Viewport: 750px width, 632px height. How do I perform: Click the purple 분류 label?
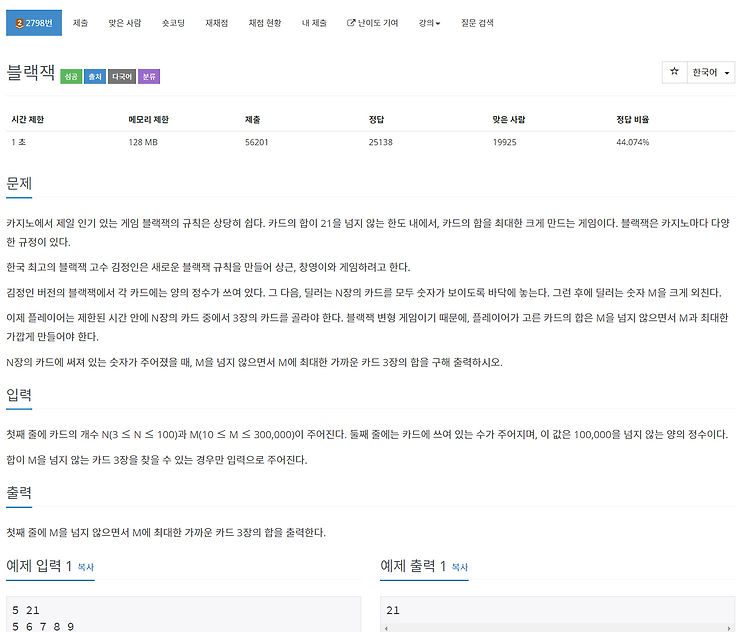pyautogui.click(x=149, y=77)
